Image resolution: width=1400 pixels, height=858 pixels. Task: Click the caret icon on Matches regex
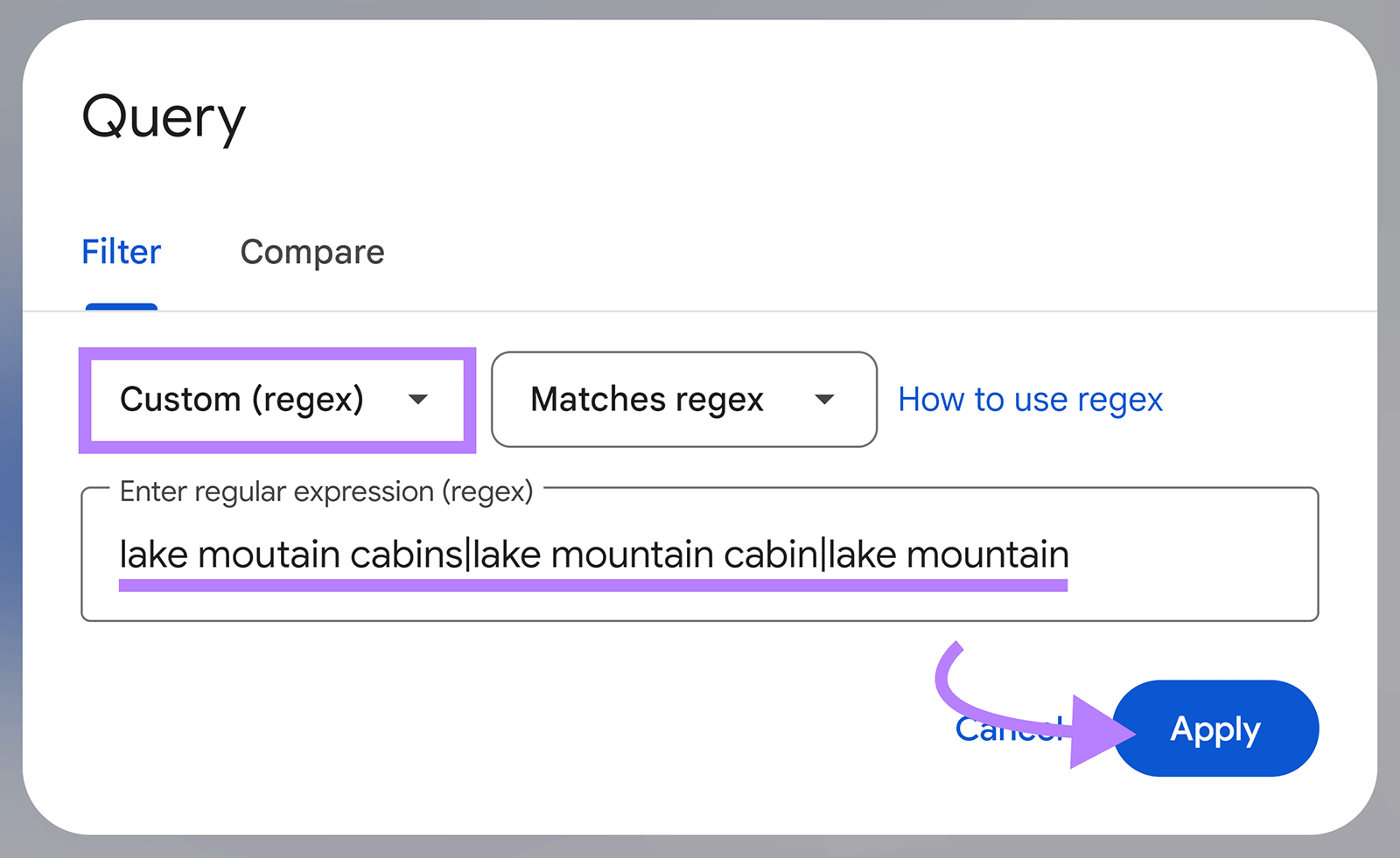tap(823, 400)
